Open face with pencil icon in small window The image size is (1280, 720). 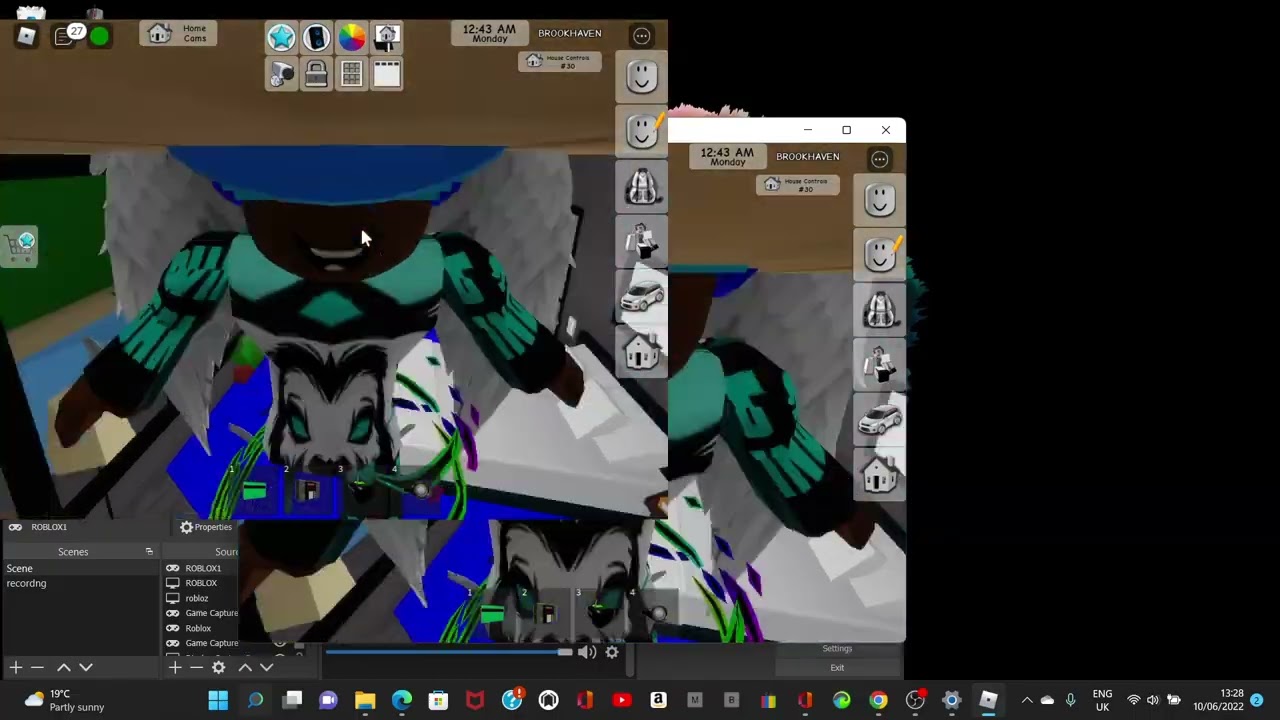[x=880, y=254]
